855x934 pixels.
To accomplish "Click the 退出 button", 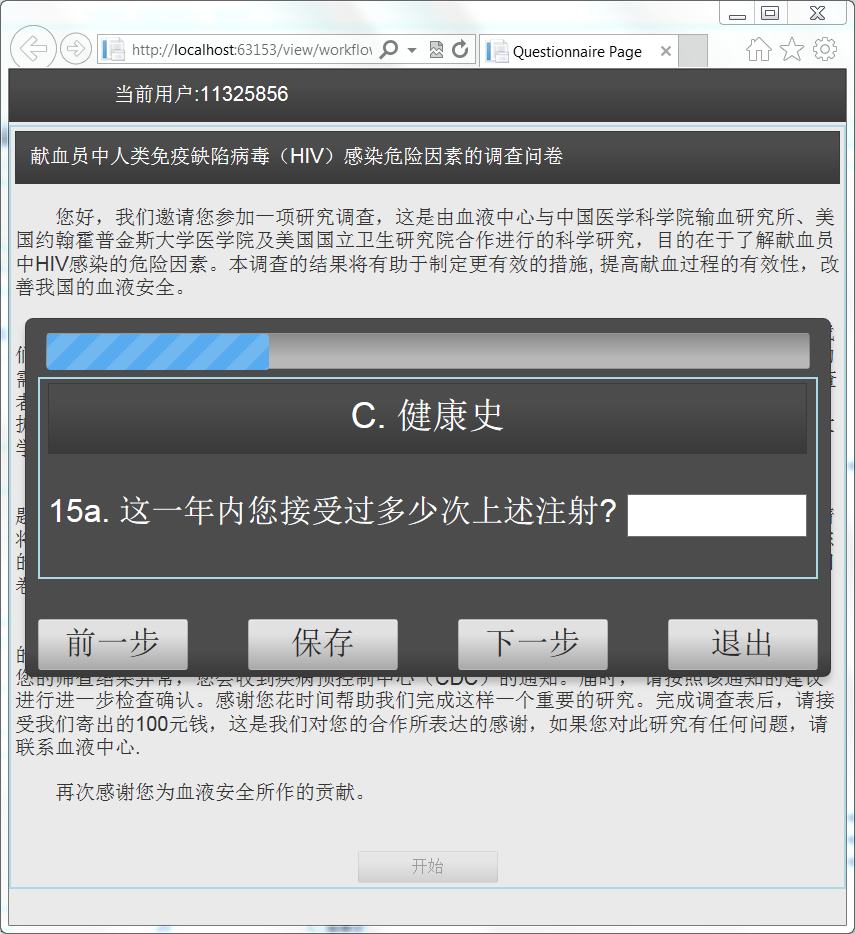I will [742, 644].
